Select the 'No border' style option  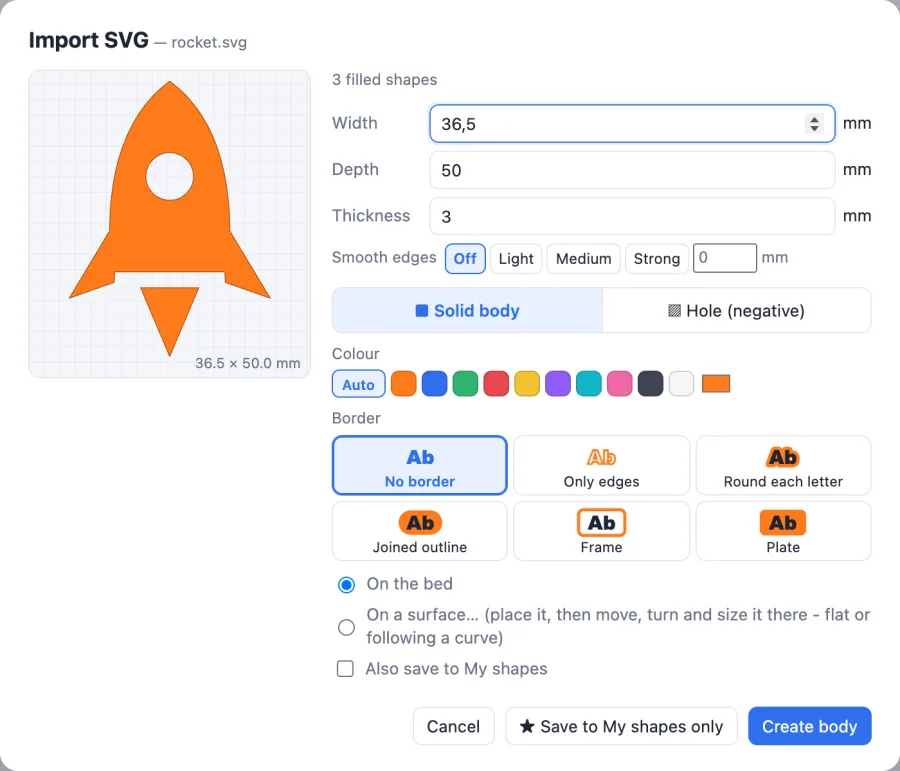pyautogui.click(x=420, y=465)
